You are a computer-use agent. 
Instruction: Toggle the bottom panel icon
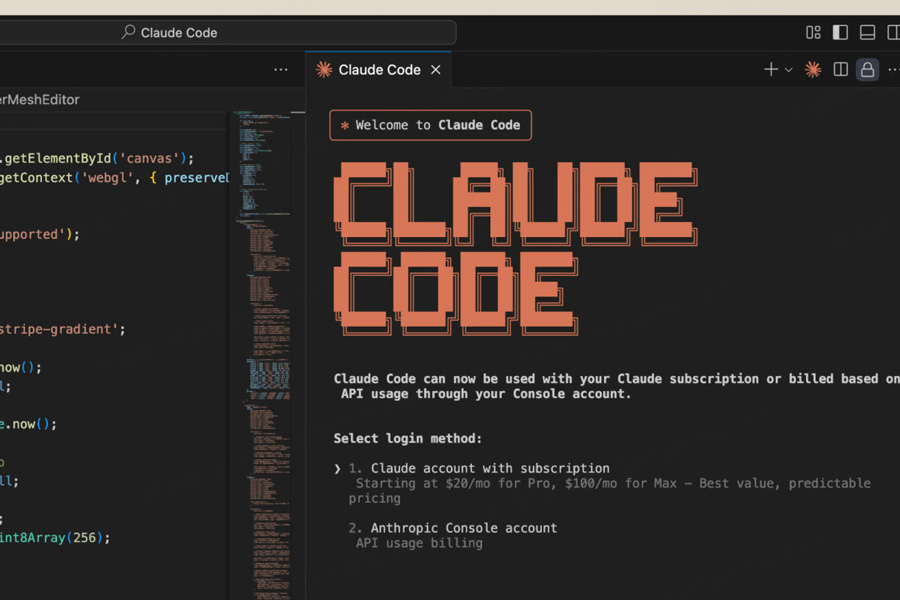tap(867, 33)
